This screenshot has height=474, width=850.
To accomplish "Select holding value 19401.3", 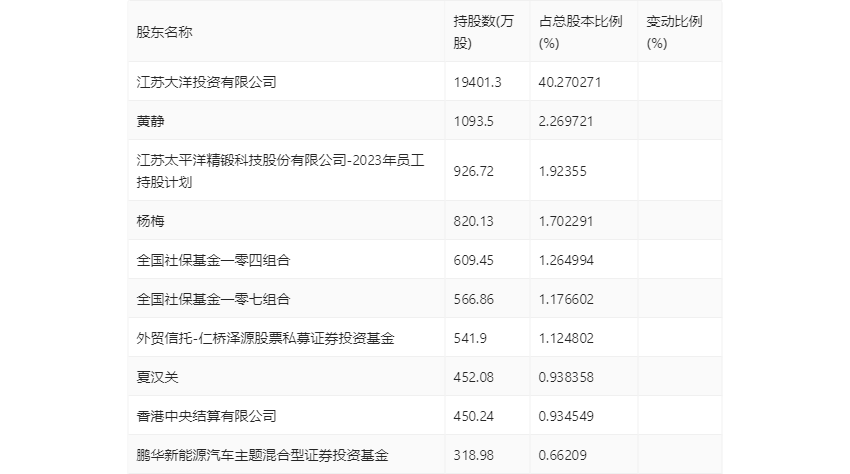I will click(x=478, y=82).
